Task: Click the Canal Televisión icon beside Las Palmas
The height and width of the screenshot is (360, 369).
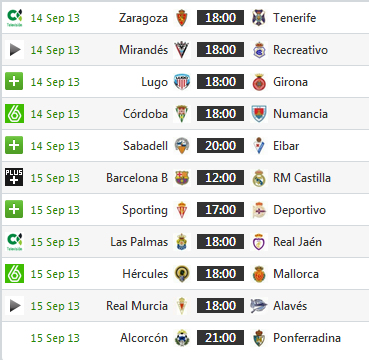Action: click(x=14, y=242)
